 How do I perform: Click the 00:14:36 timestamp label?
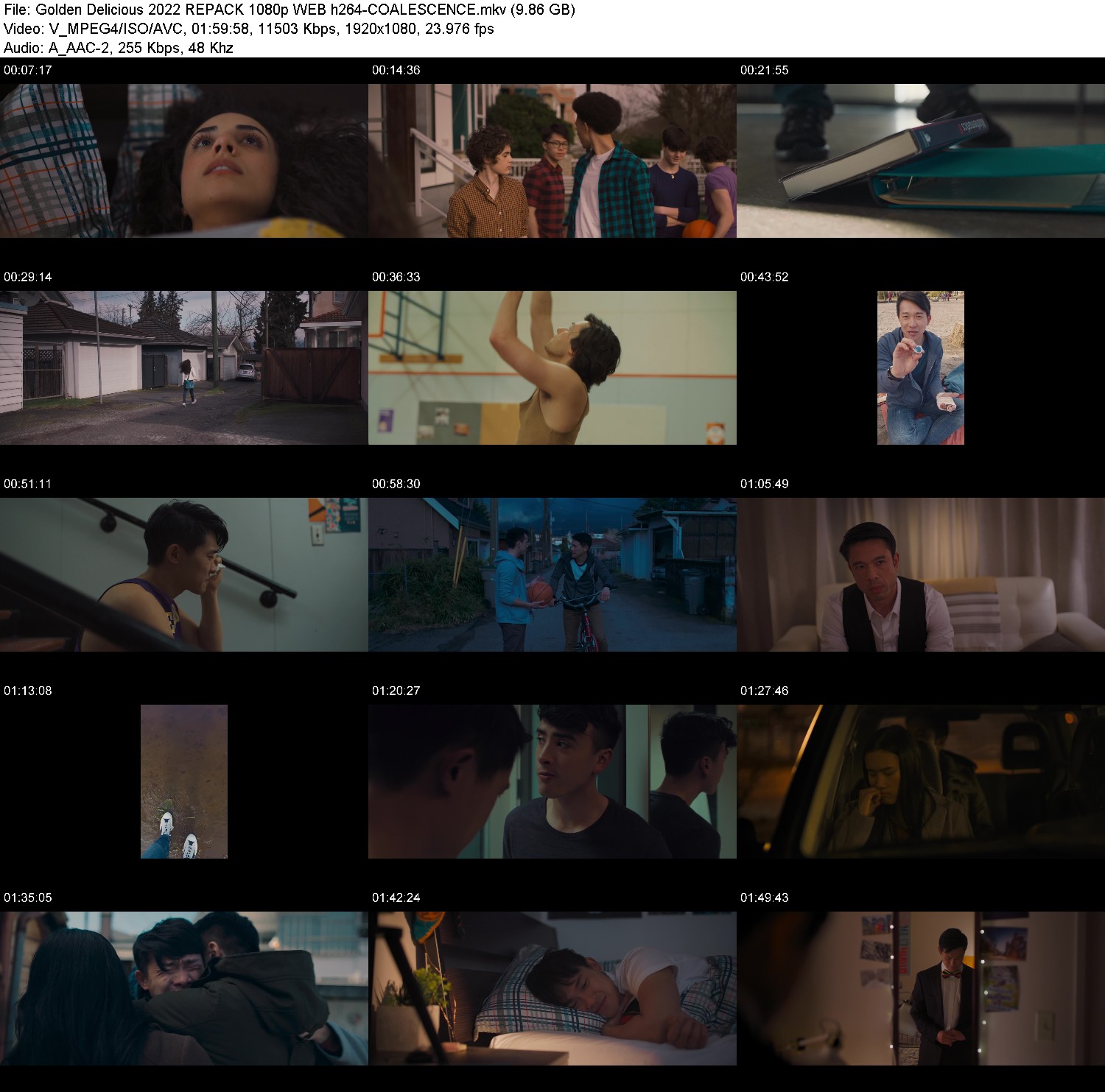pyautogui.click(x=396, y=70)
